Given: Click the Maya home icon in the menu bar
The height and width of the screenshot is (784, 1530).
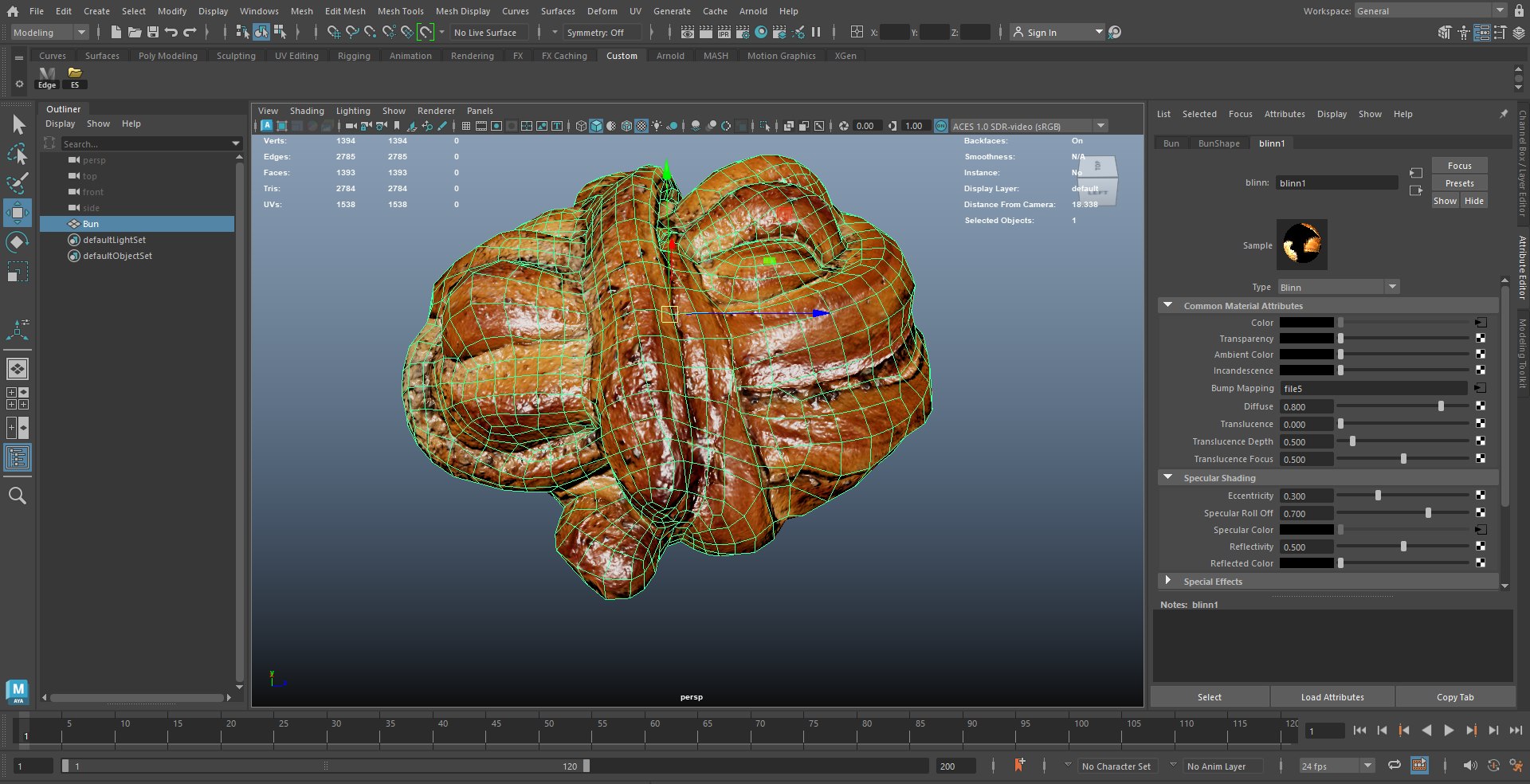Looking at the screenshot, I should [13, 11].
